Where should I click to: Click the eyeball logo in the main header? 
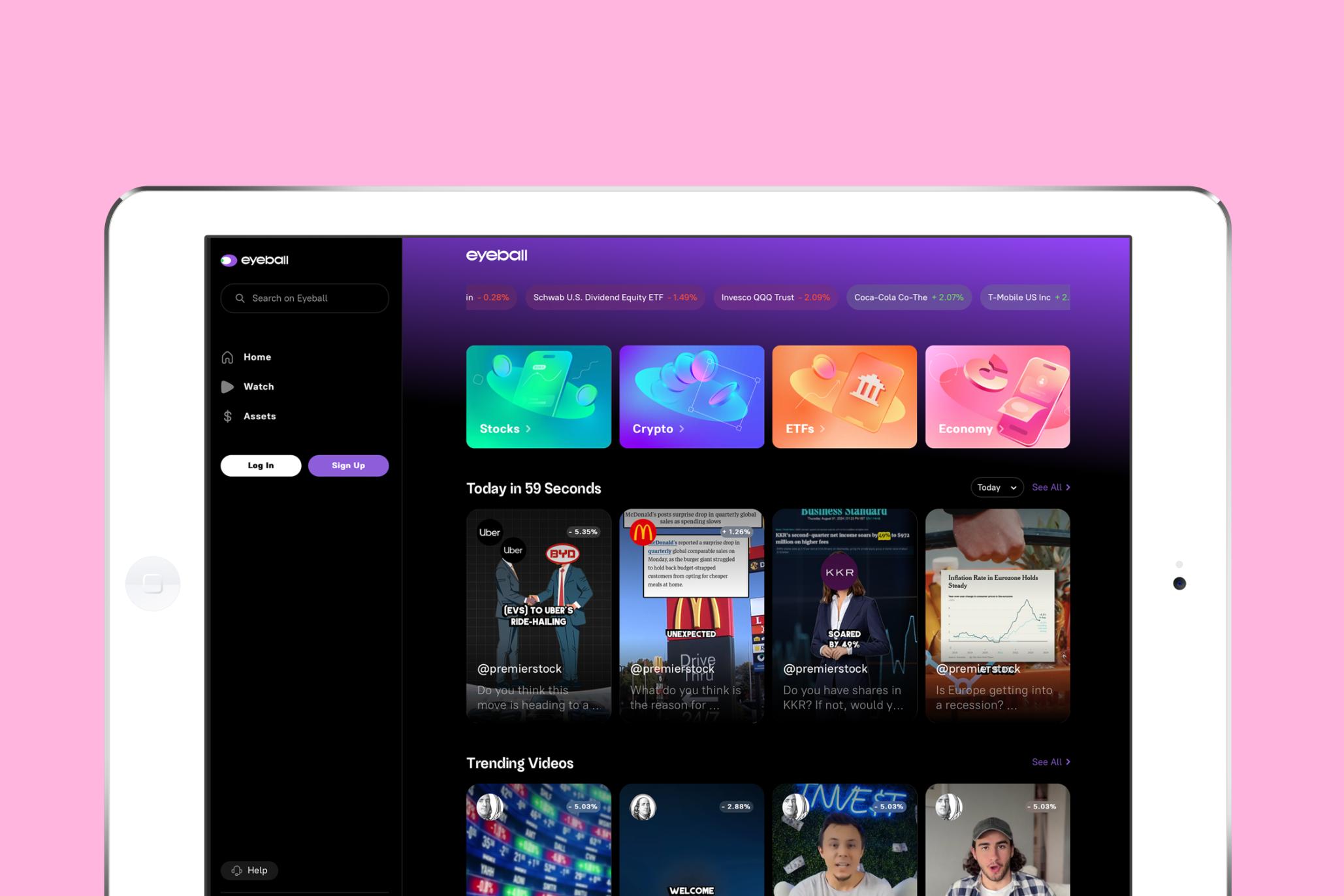click(496, 255)
